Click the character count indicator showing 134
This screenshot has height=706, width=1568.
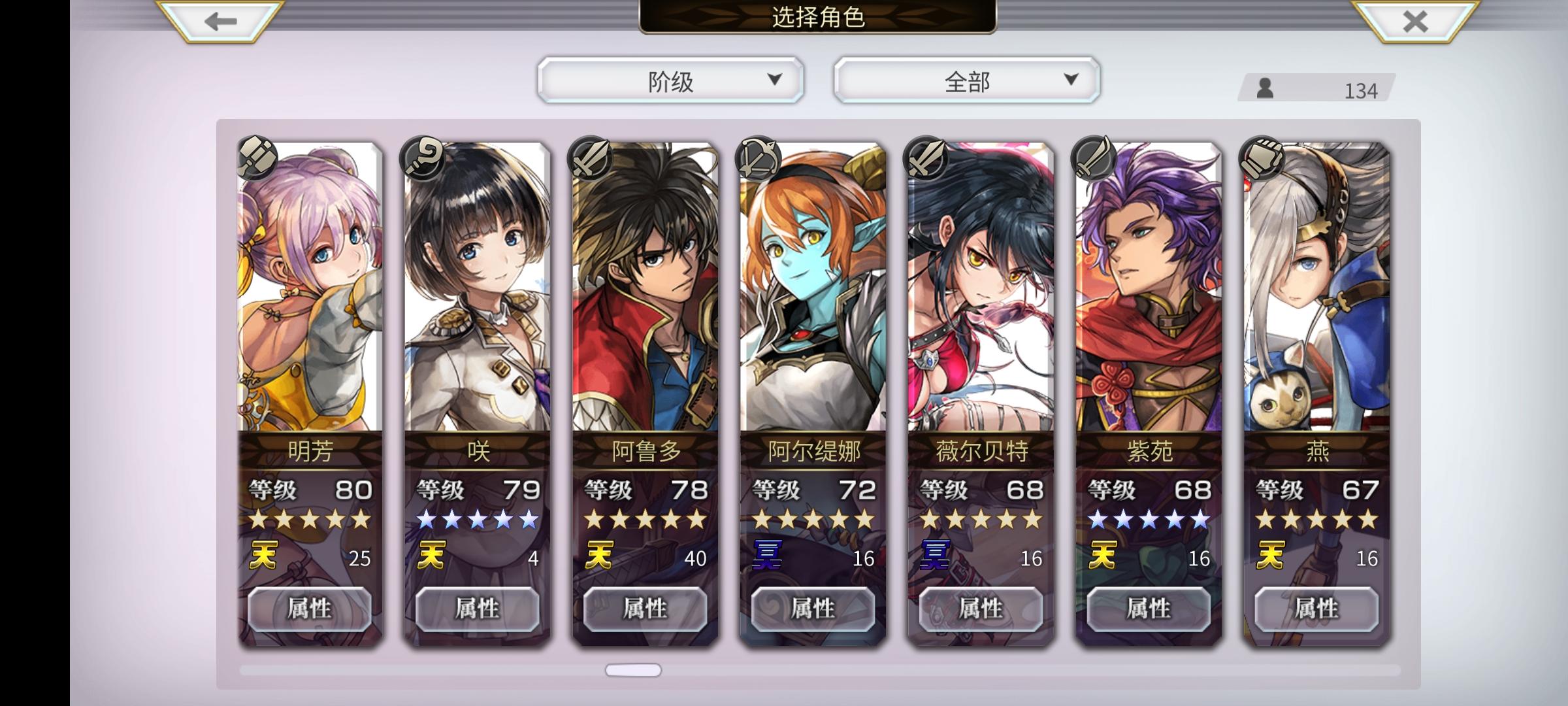(x=1317, y=89)
